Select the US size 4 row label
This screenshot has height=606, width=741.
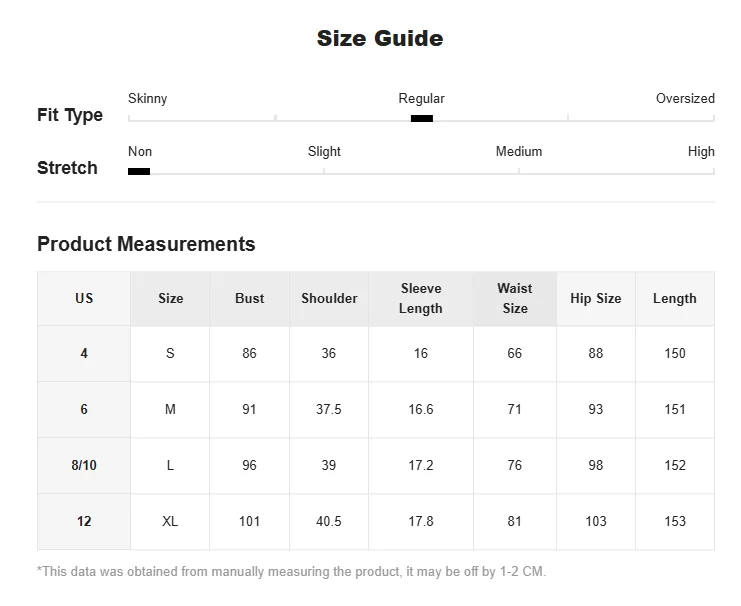click(x=84, y=354)
